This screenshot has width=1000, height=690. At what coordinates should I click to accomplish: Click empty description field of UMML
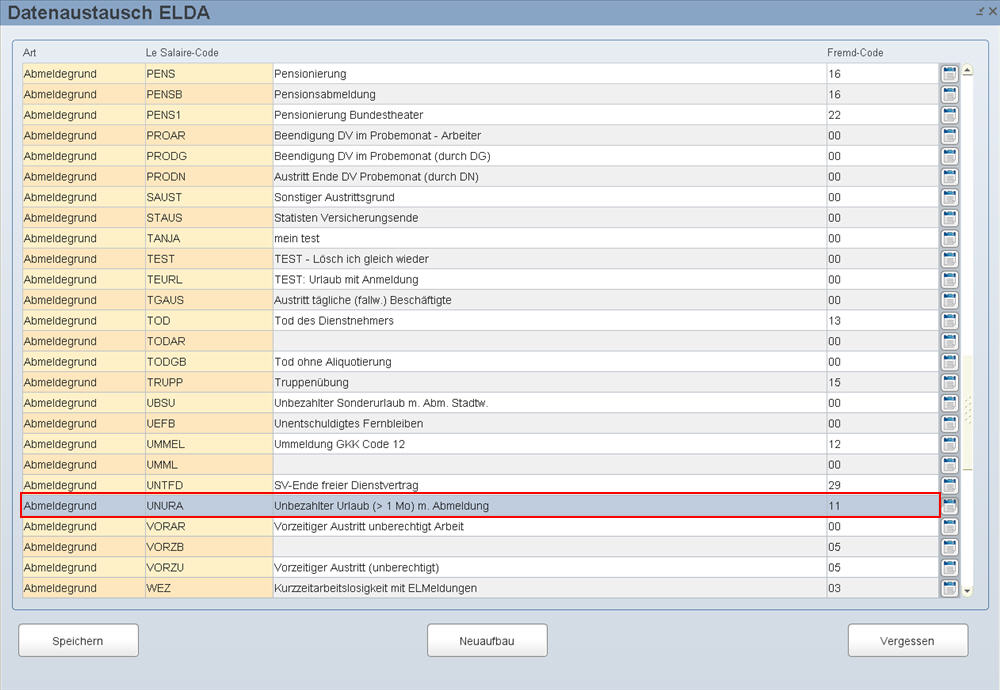(x=550, y=465)
